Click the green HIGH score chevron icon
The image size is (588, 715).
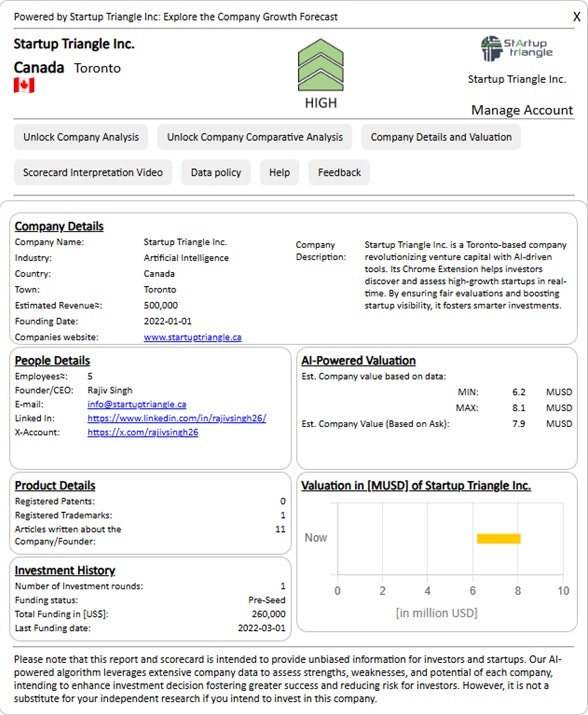tap(321, 64)
